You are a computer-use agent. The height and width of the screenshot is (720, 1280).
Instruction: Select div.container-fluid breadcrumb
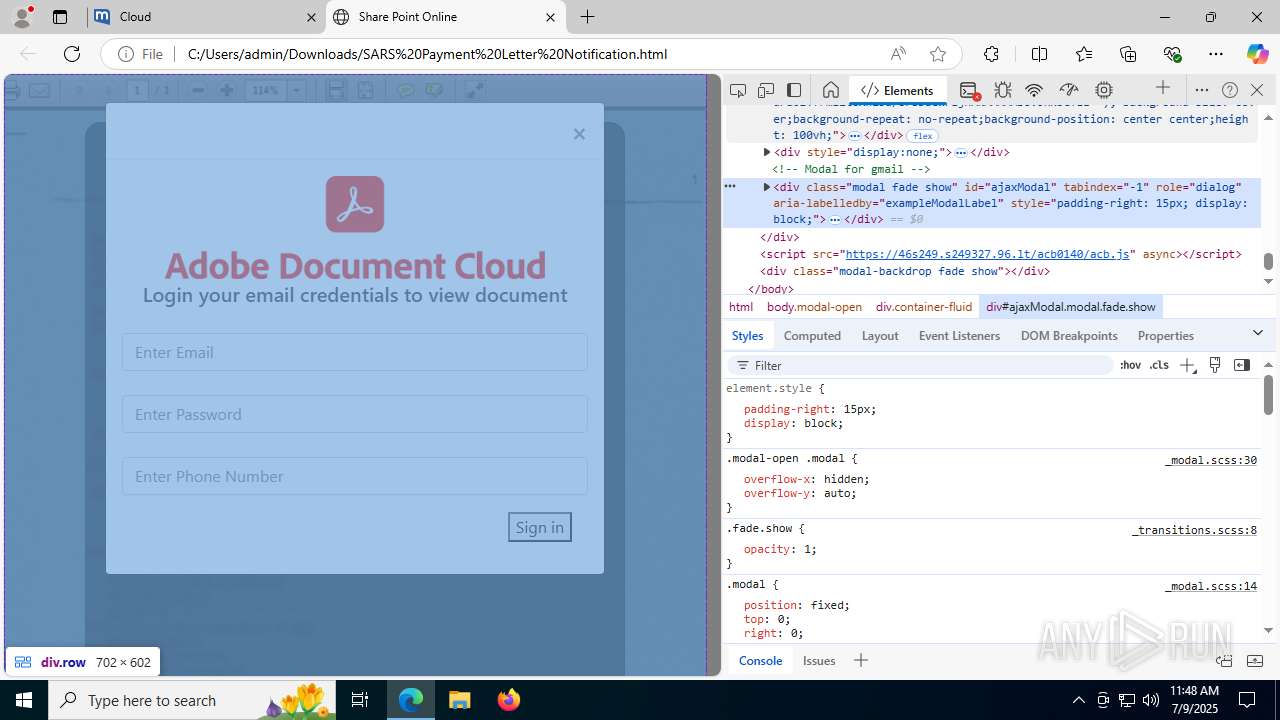(x=924, y=307)
